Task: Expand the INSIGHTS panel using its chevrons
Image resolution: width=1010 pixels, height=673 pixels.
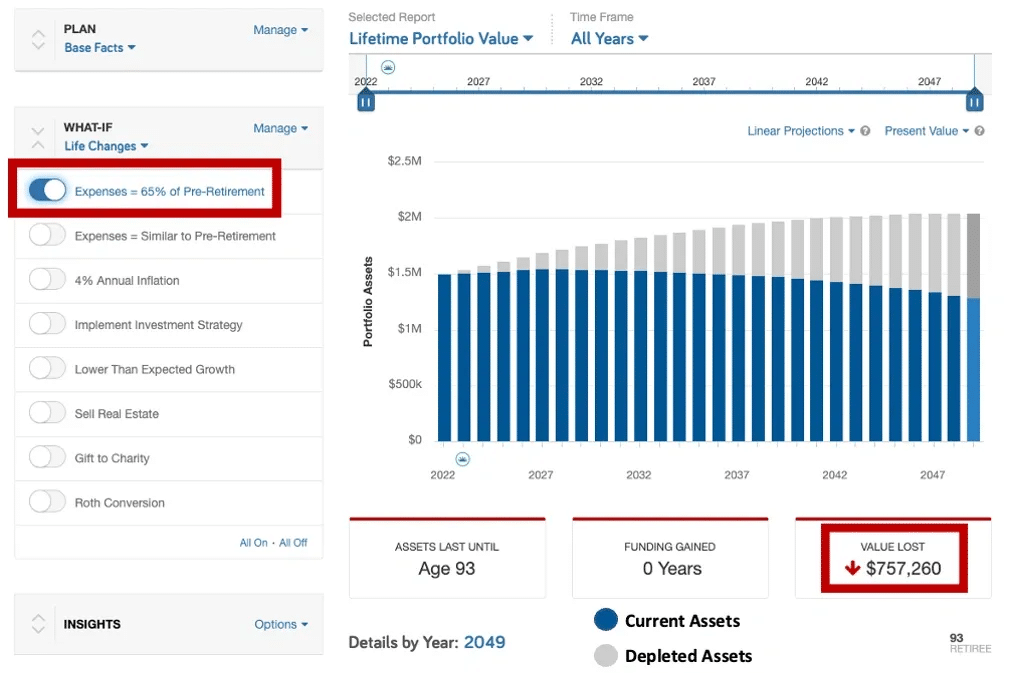Action: pyautogui.click(x=38, y=623)
